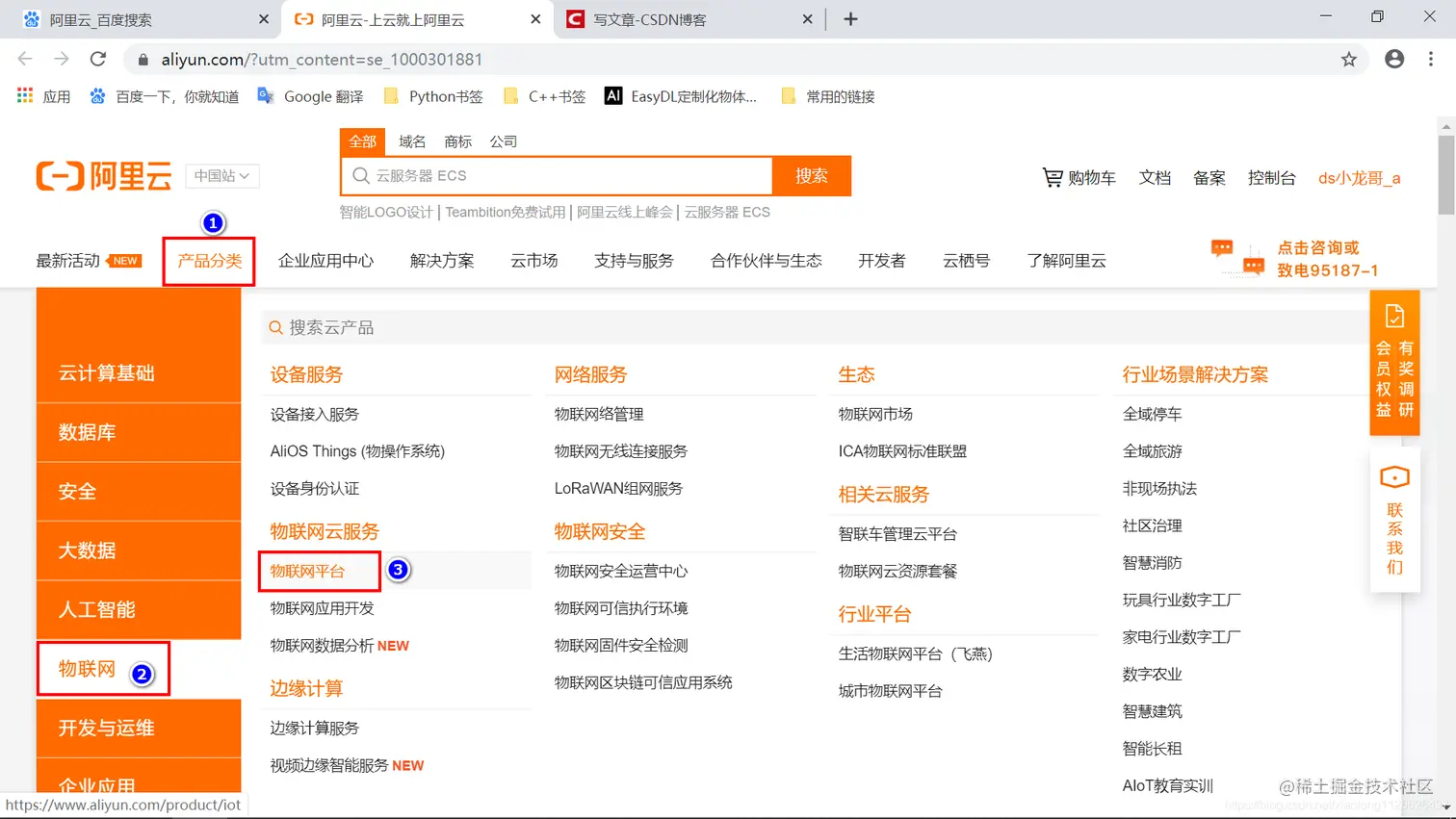Image resolution: width=1456 pixels, height=819 pixels.
Task: Open the 物联网市场 link
Action: [x=875, y=414]
